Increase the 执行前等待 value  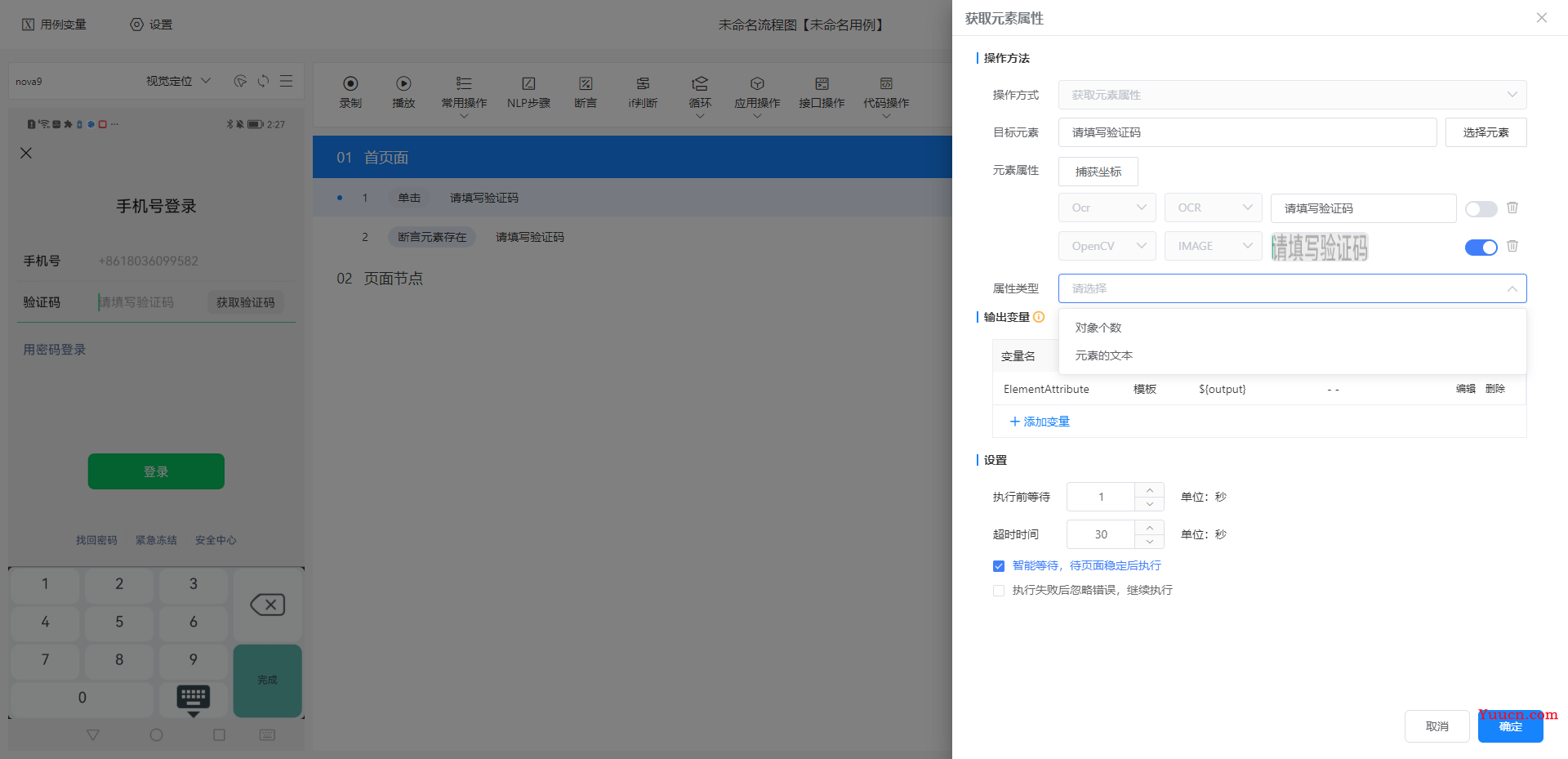1149,490
